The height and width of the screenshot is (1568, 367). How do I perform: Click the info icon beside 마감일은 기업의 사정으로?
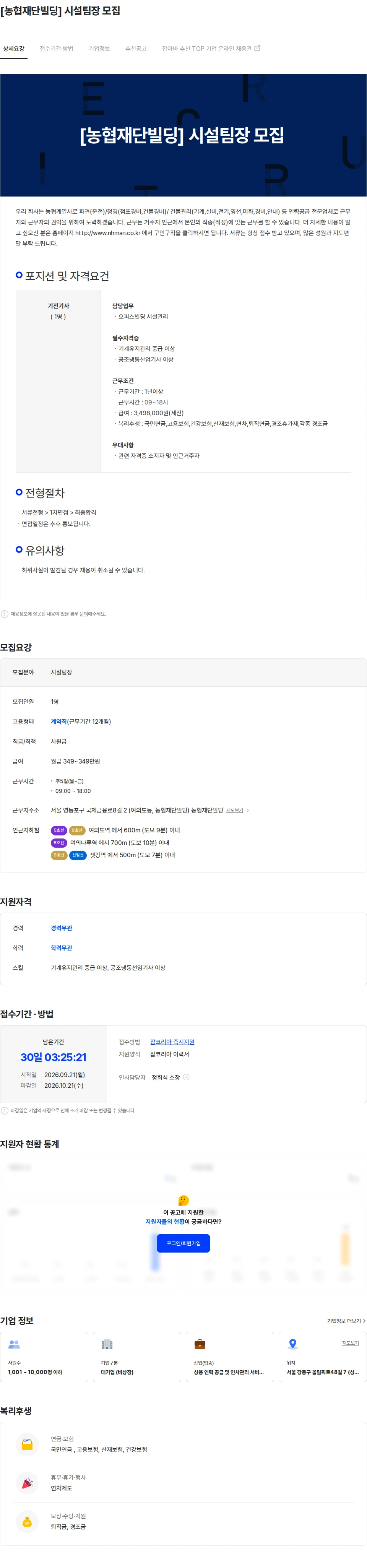pos(4,1110)
